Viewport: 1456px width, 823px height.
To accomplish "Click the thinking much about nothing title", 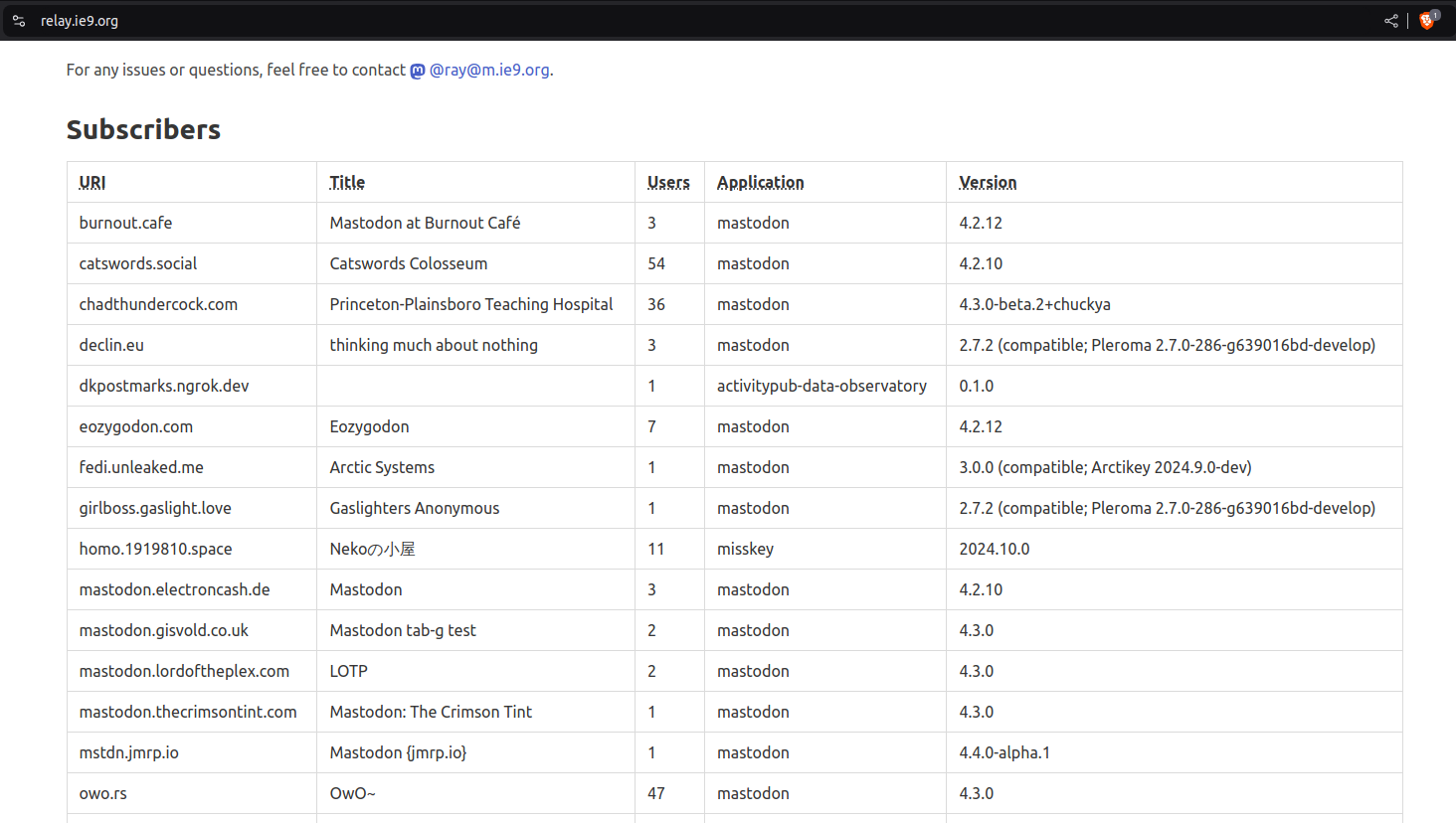I will (434, 345).
